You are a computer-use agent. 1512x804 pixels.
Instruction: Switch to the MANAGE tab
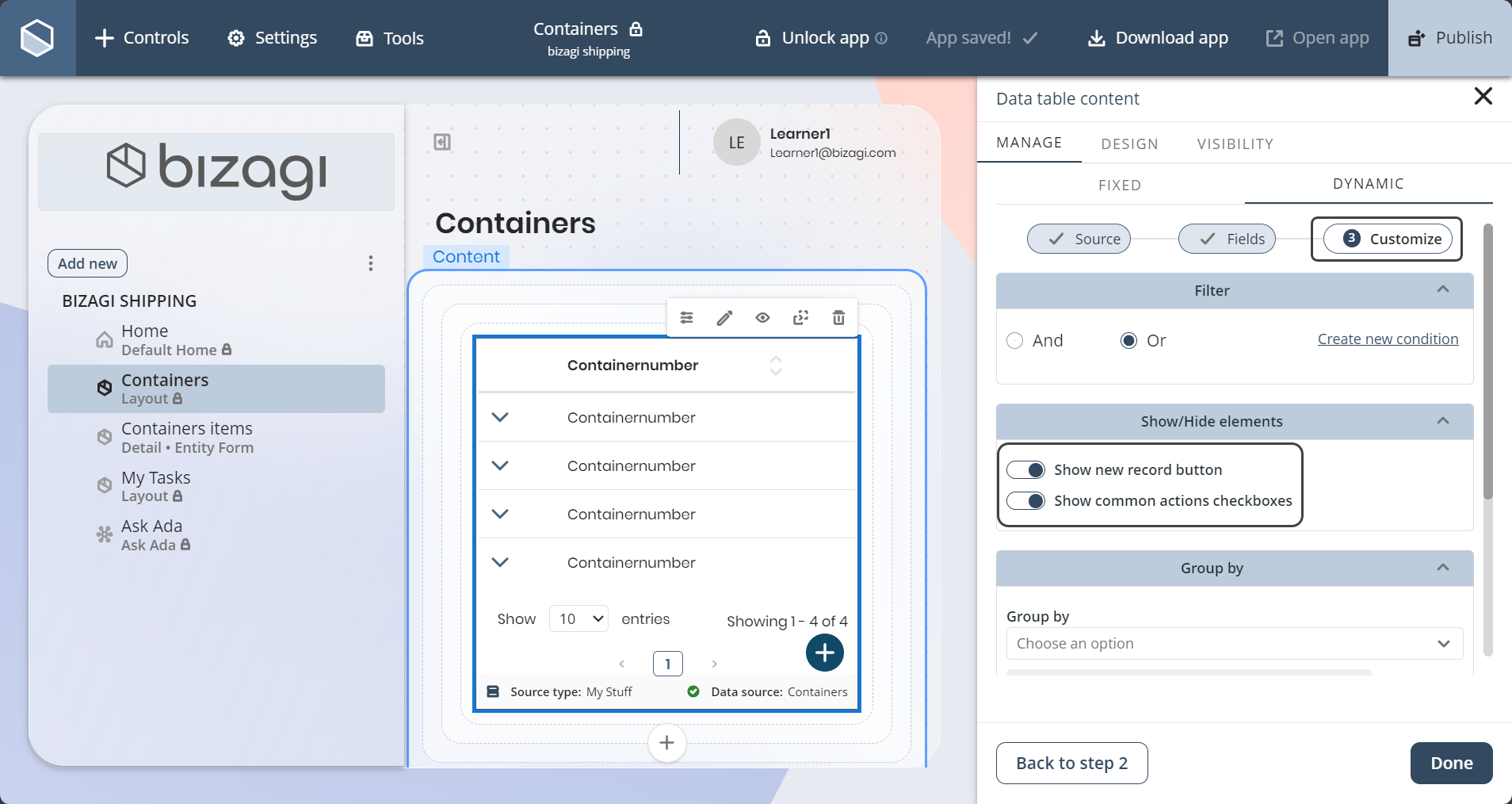coord(1029,143)
